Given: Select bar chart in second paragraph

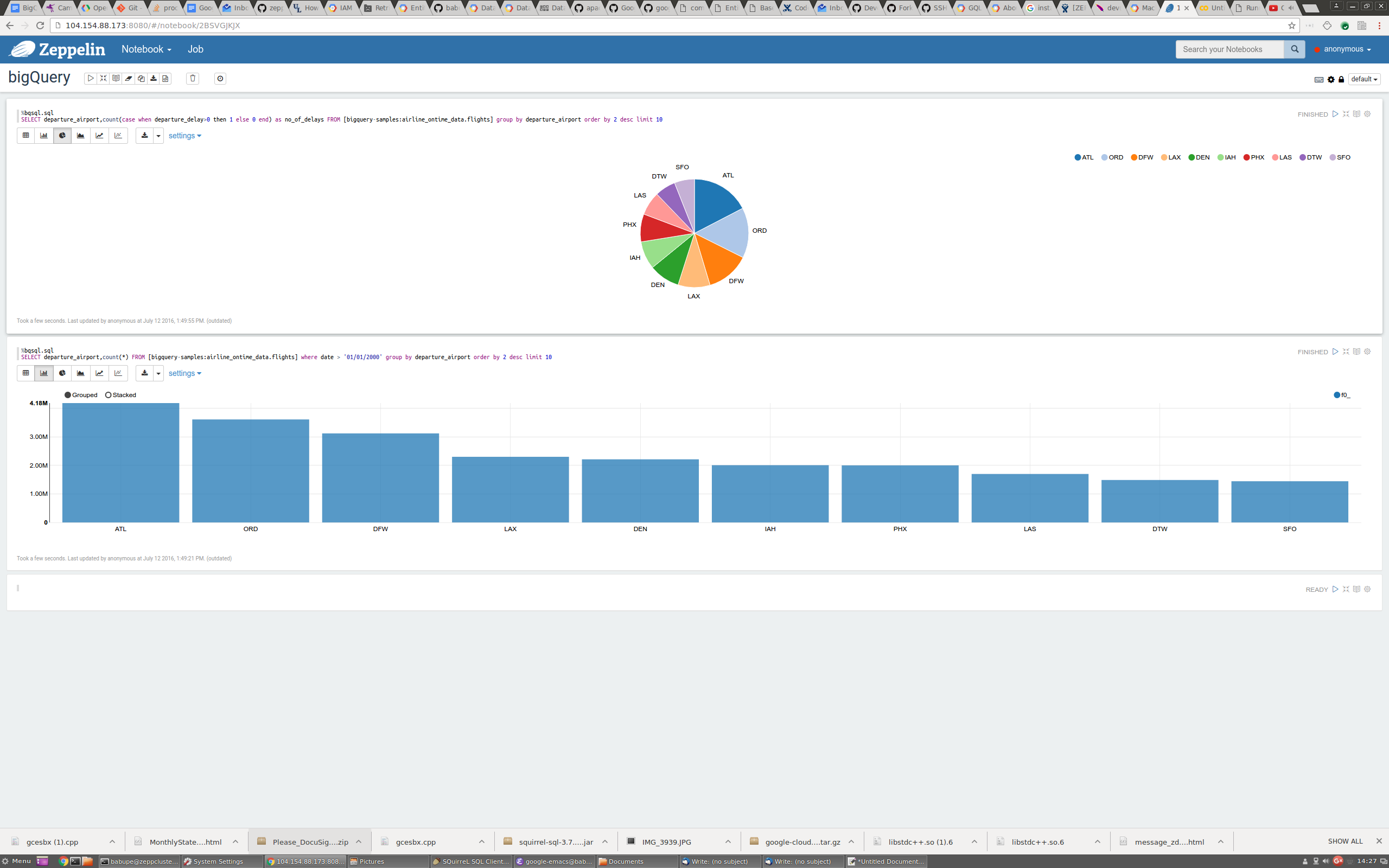Looking at the screenshot, I should point(44,373).
